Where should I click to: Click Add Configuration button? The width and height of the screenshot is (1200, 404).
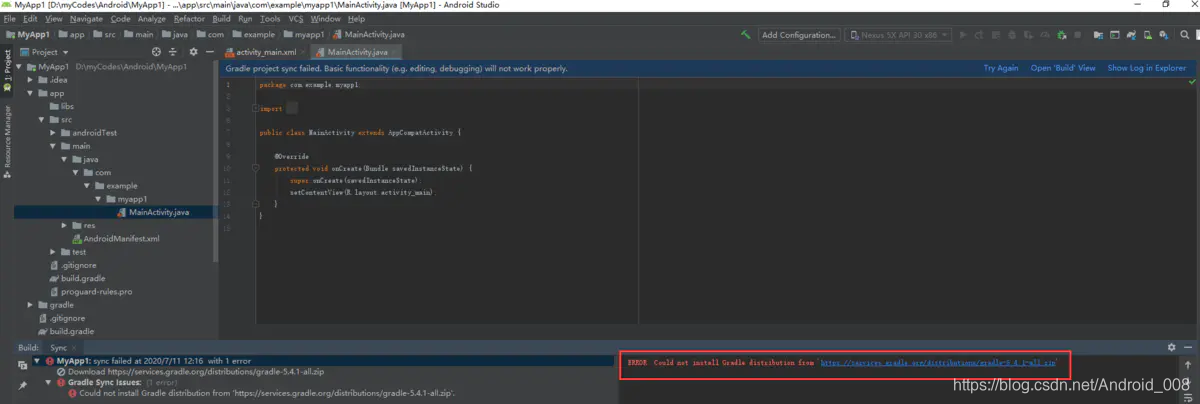point(798,35)
